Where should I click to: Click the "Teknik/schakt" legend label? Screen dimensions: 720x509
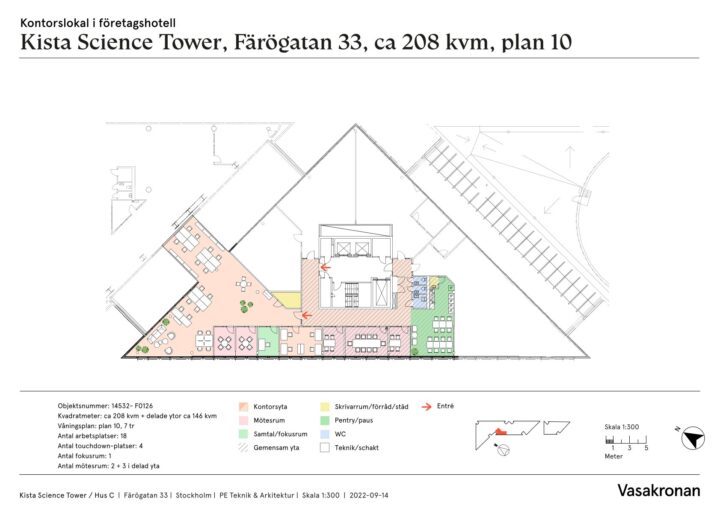click(356, 447)
